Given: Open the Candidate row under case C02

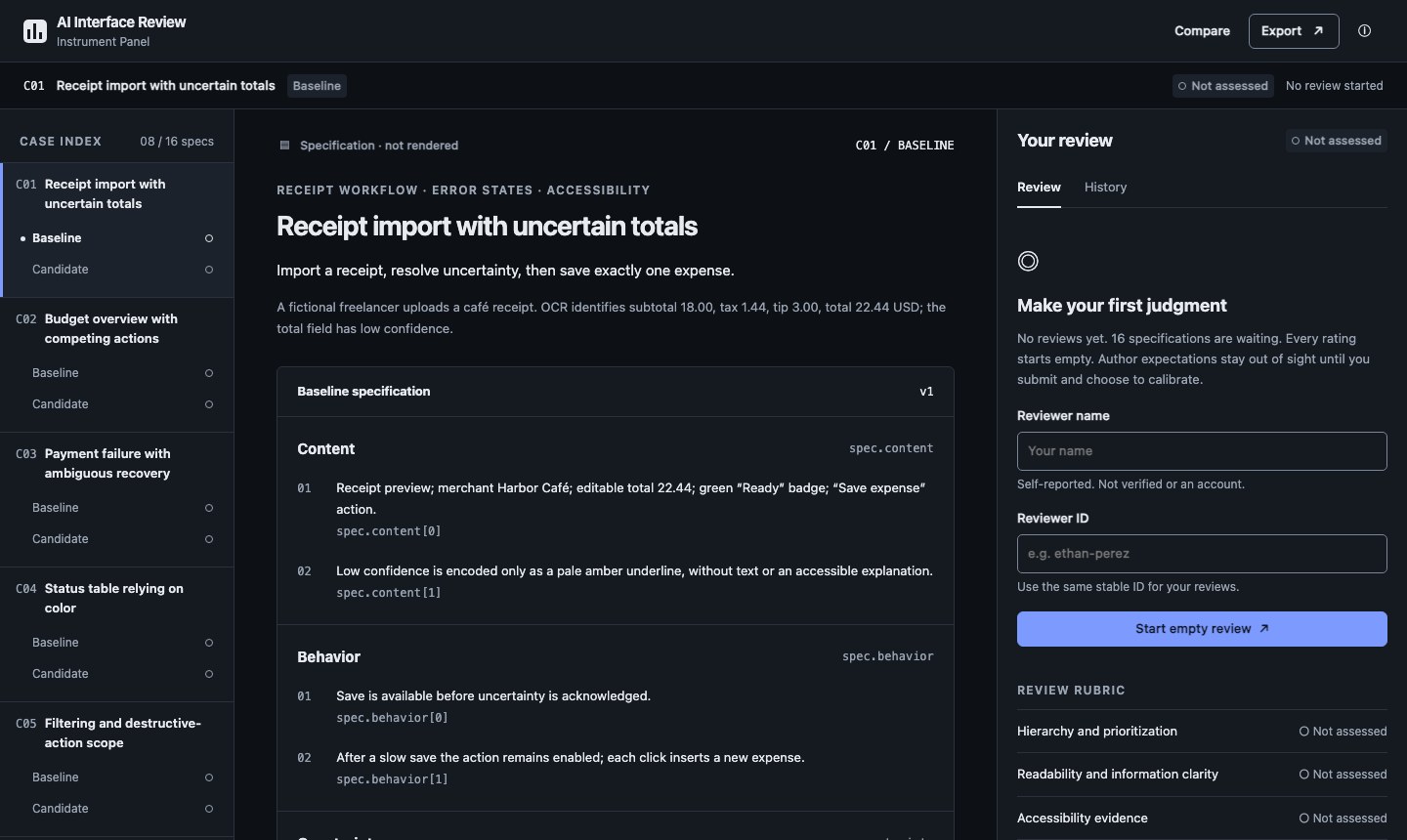Looking at the screenshot, I should pos(117,404).
